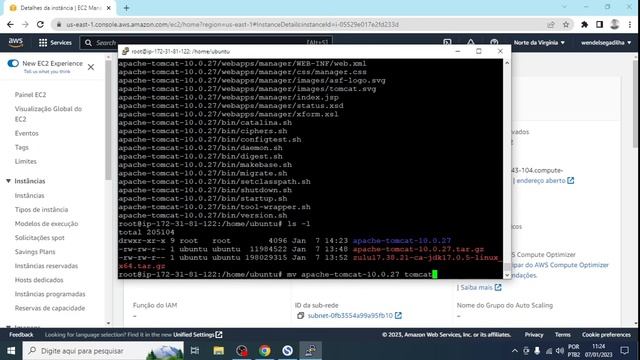Toggle the New EC2 Experience switch
Image resolution: width=640 pixels, height=360 pixels.
click(13, 63)
